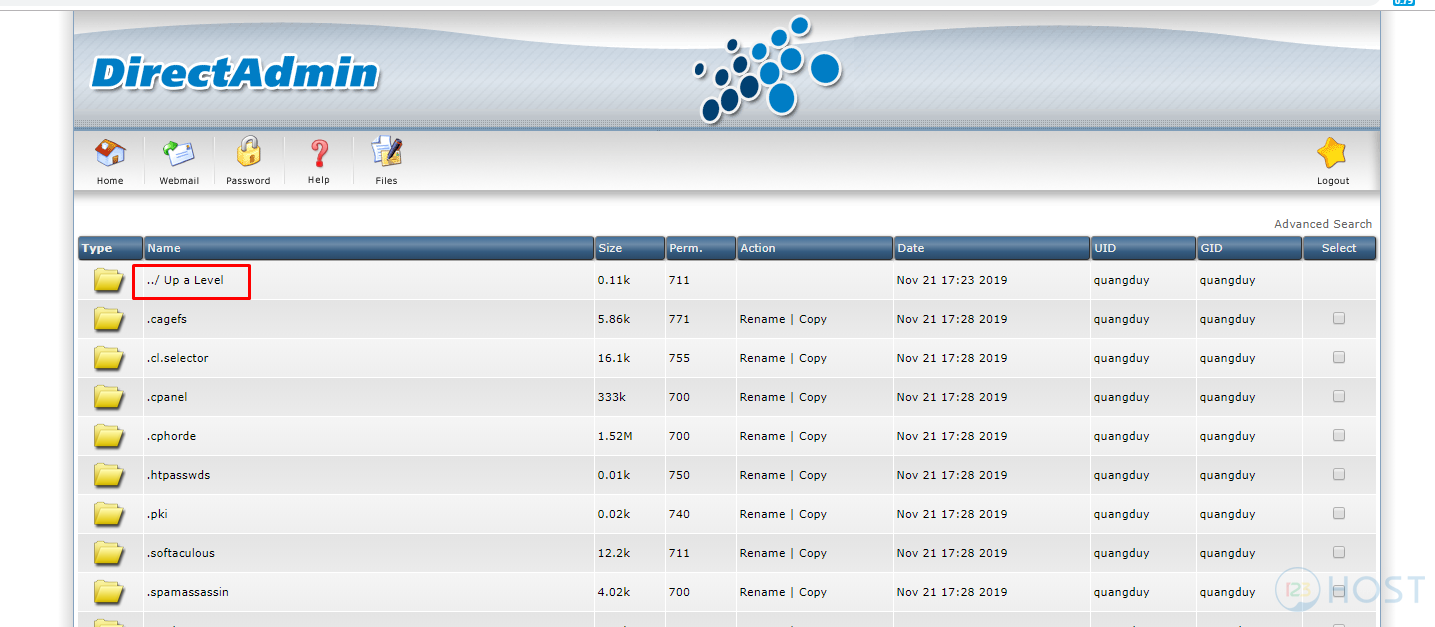Click Rename for .htpasswds
This screenshot has width=1435, height=627.
point(762,476)
